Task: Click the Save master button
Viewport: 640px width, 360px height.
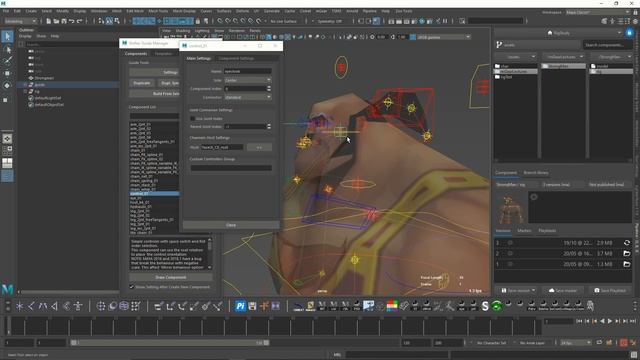Action: tap(563, 290)
